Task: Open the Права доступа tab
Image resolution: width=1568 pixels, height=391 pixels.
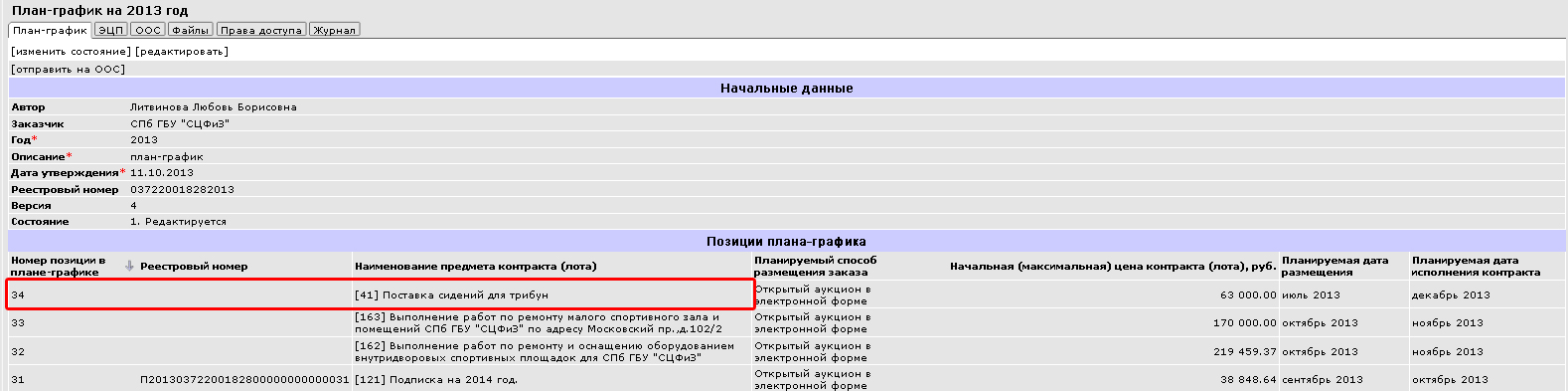Action: click(261, 30)
